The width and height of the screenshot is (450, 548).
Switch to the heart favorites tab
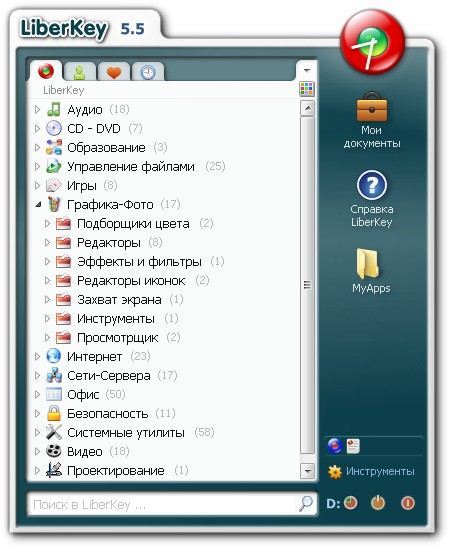click(x=114, y=72)
